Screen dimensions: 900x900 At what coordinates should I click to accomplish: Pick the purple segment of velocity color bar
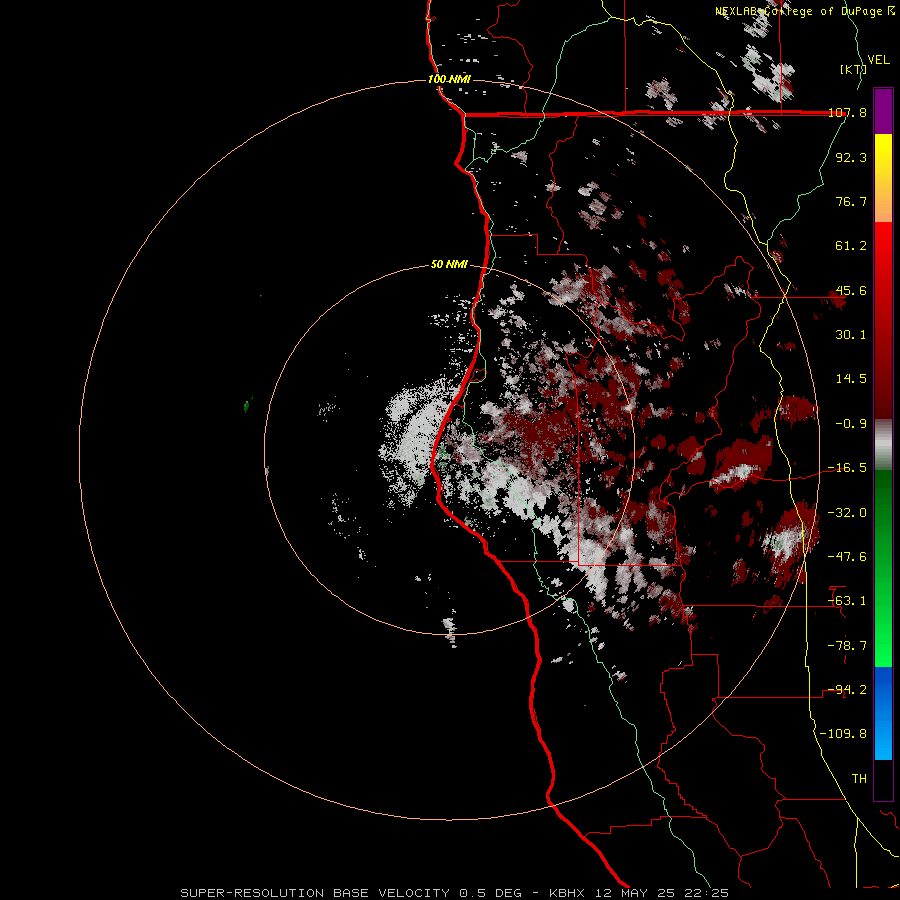click(883, 111)
